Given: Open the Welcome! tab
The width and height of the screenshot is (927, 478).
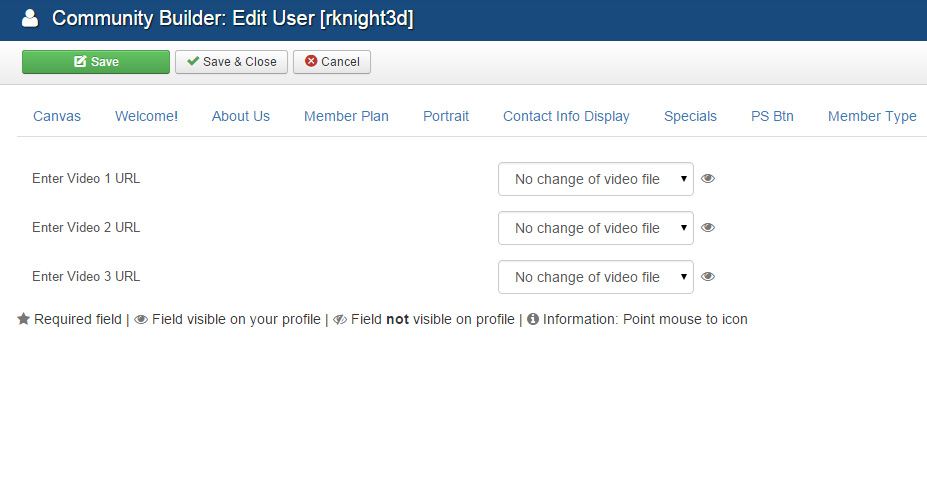Looking at the screenshot, I should click(147, 116).
